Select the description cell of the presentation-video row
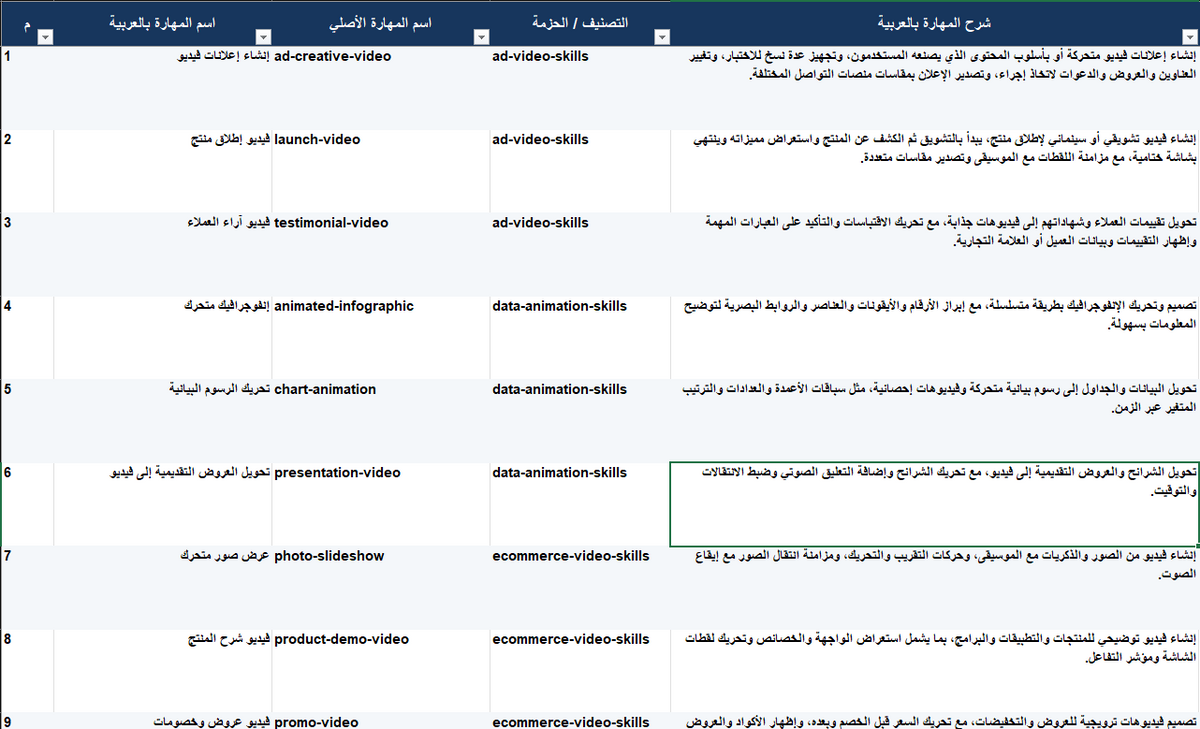The width and height of the screenshot is (1200, 729). (935, 504)
